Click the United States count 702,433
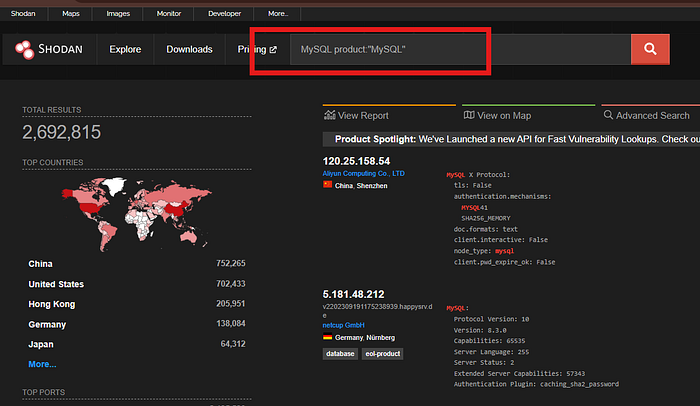The height and width of the screenshot is (406, 700). pos(231,284)
